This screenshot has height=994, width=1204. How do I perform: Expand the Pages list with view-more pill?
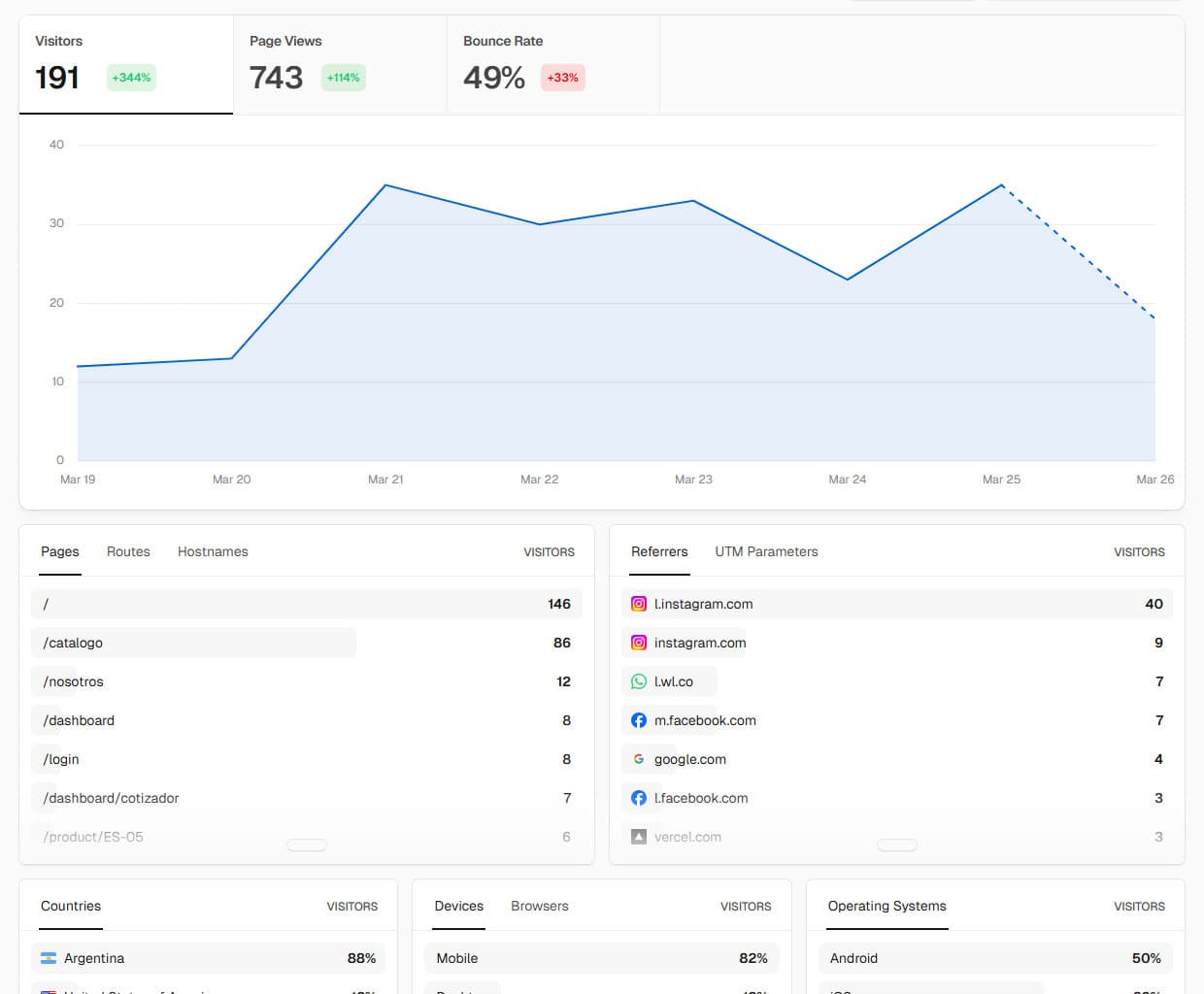307,845
